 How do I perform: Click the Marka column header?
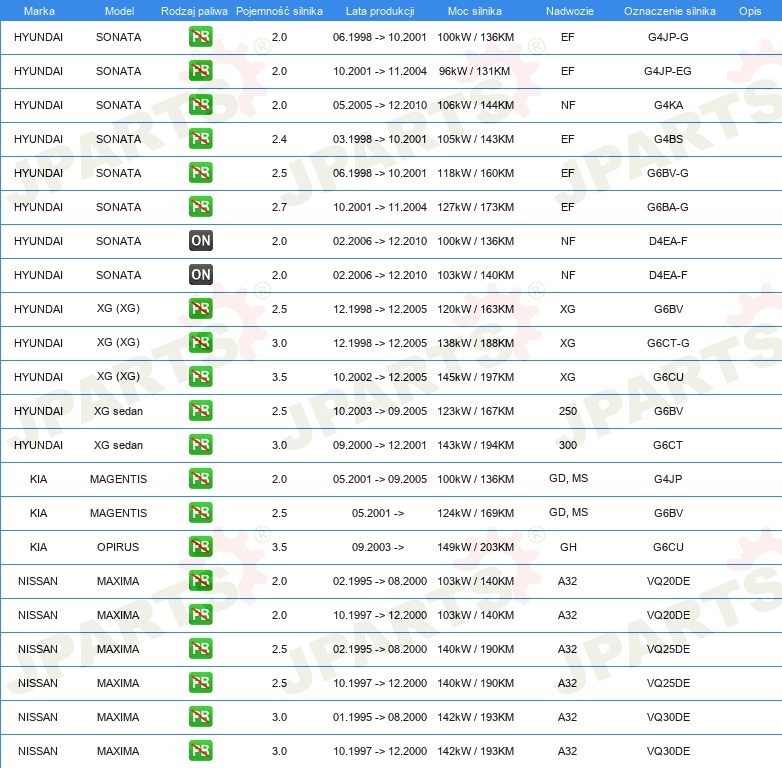pyautogui.click(x=39, y=11)
